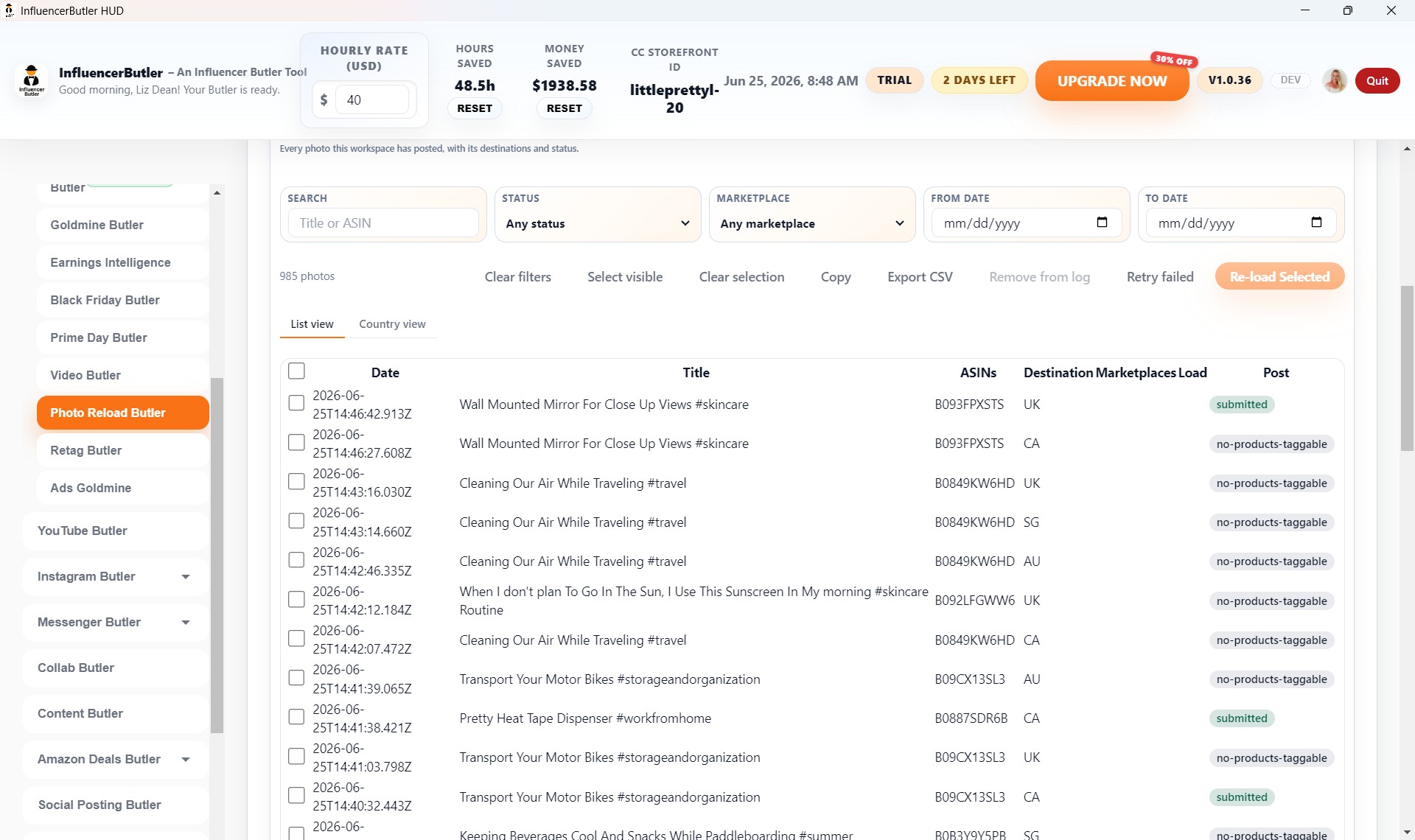The width and height of the screenshot is (1415, 840).
Task: Toggle the select-all checkbox in table header
Action: click(x=296, y=371)
